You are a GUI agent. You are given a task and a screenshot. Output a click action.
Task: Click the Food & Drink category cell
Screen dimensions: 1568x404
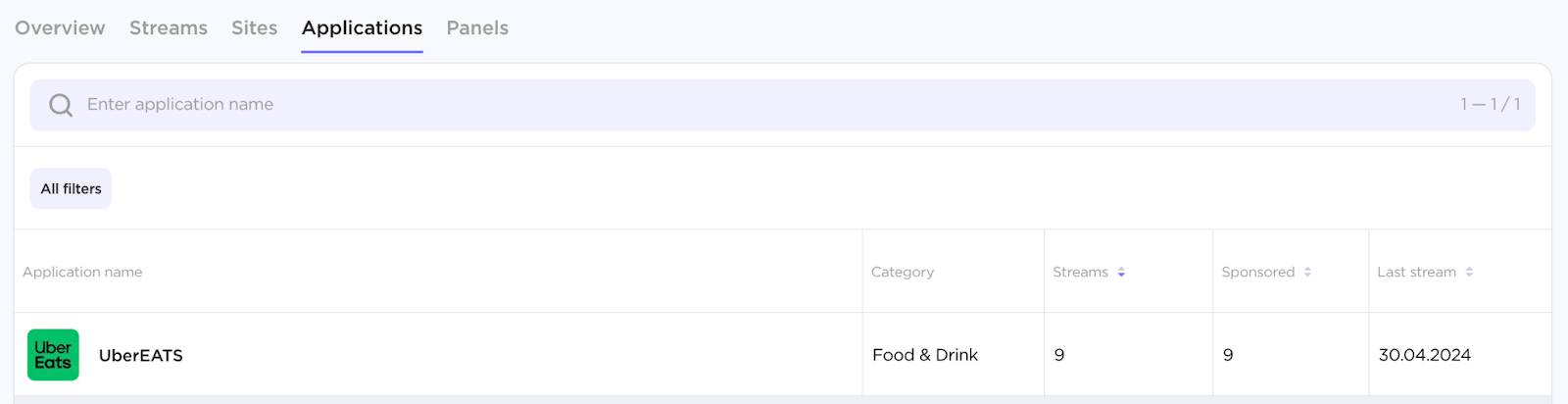click(x=925, y=355)
